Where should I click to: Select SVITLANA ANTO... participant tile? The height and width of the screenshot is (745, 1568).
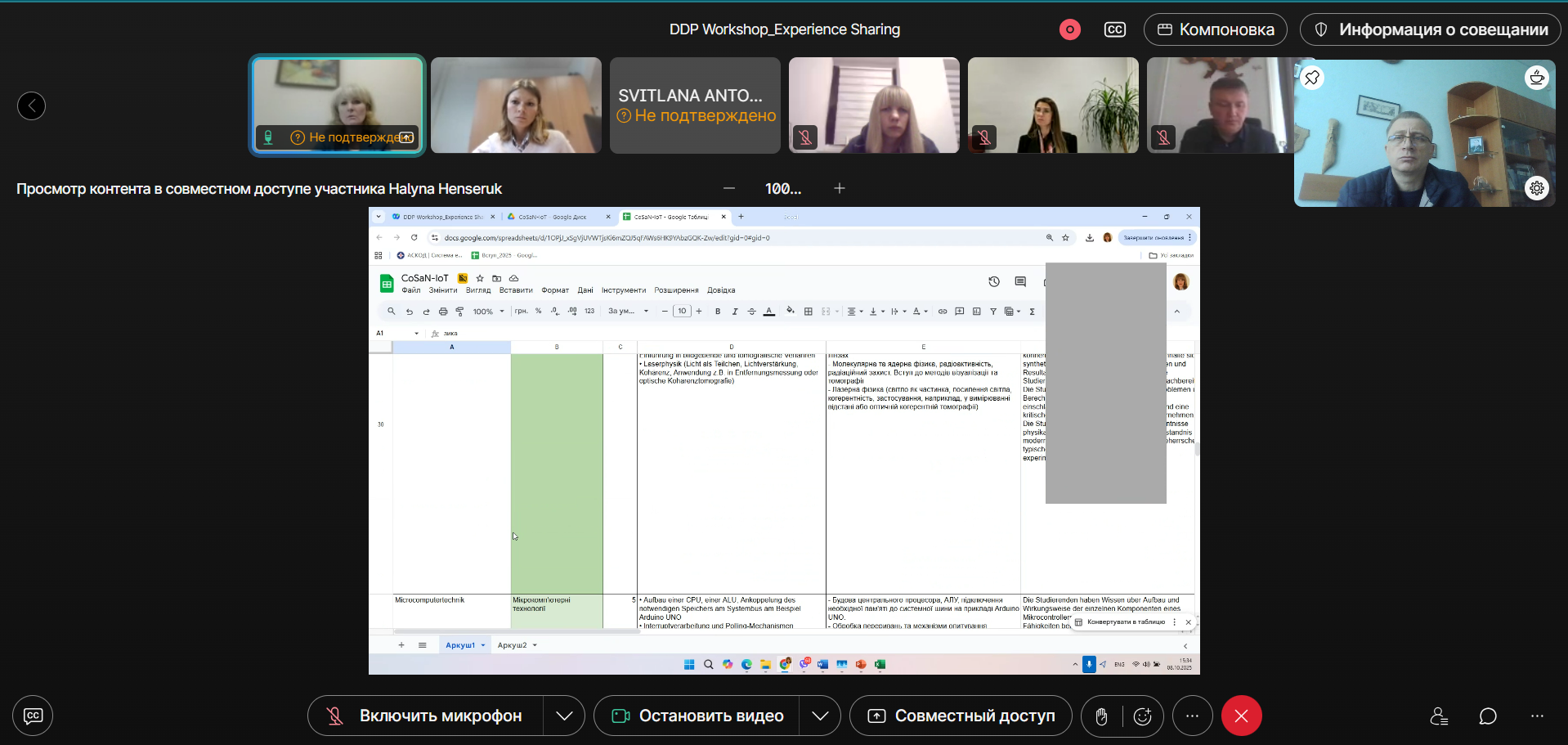coord(695,105)
